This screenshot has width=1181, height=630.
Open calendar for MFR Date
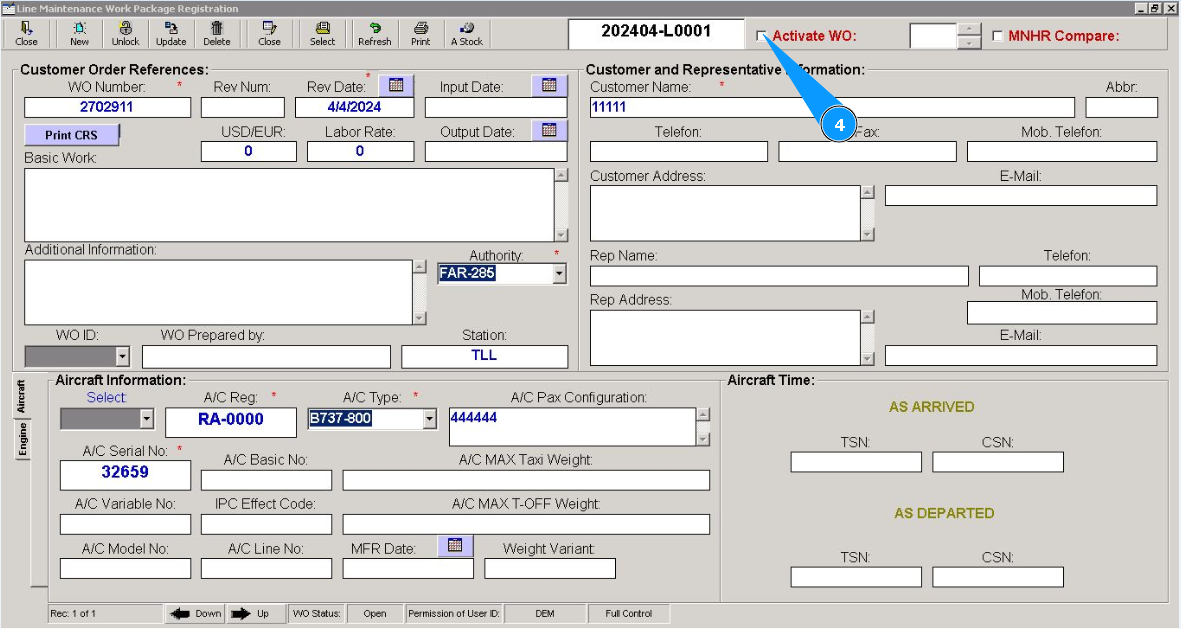455,545
